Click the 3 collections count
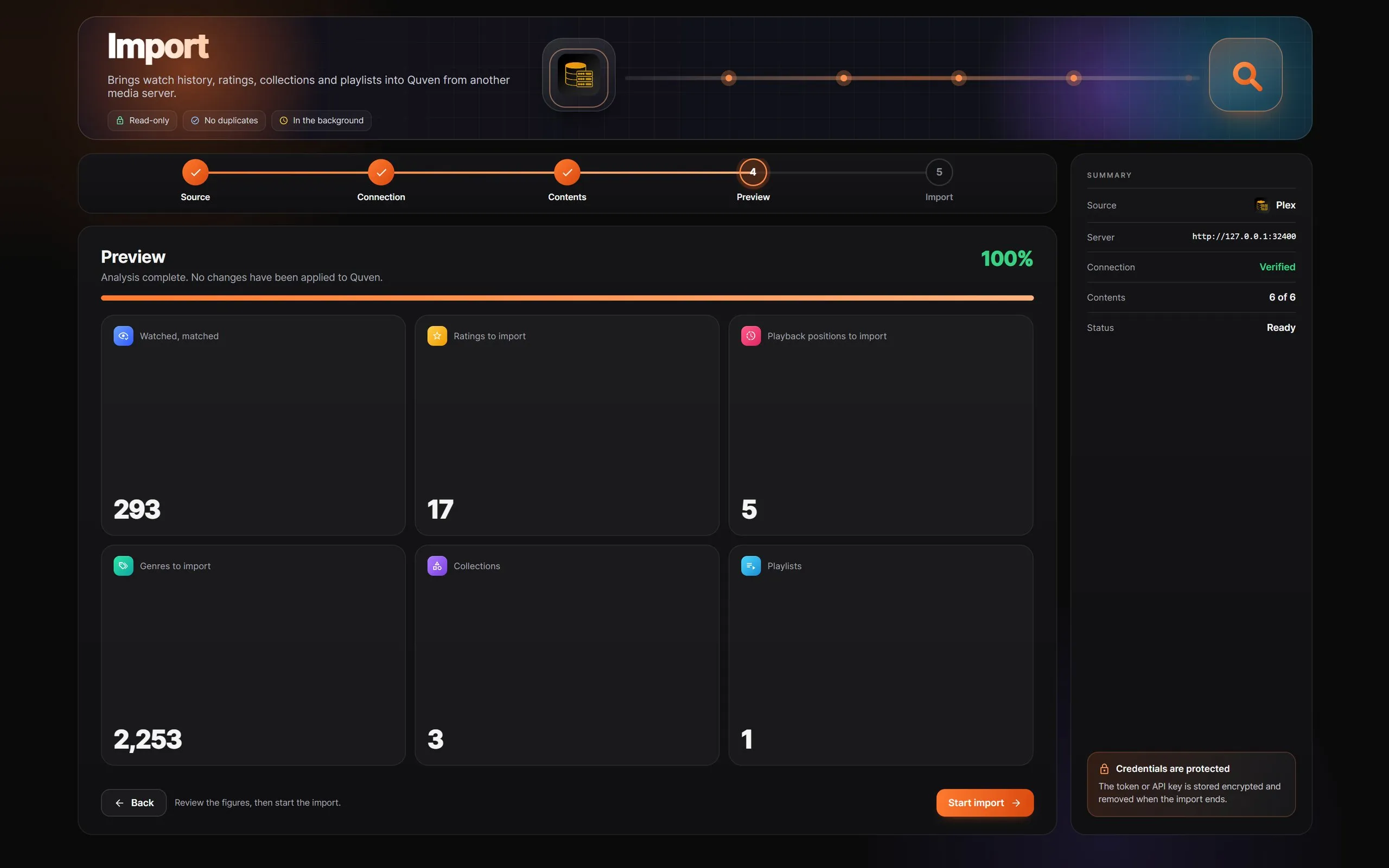This screenshot has width=1389, height=868. (x=436, y=739)
